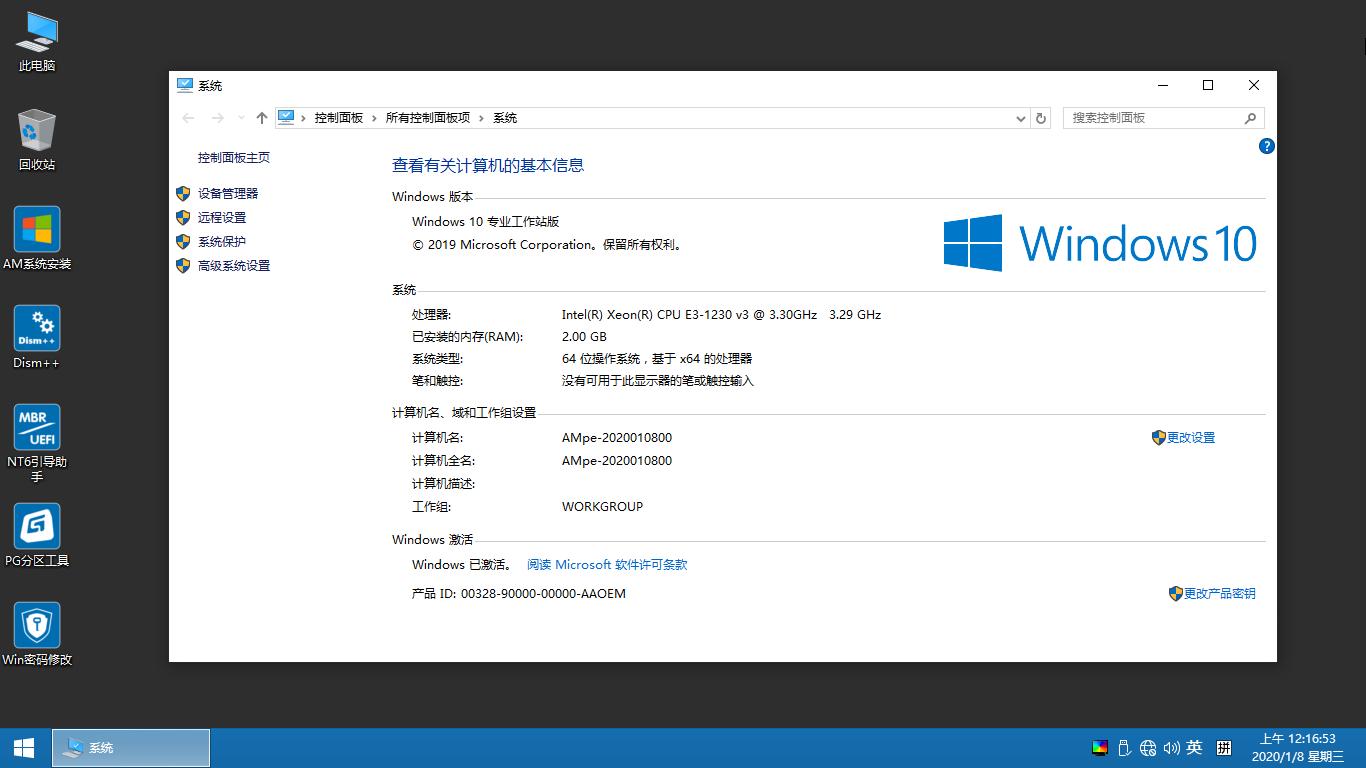Screen dimensions: 1366x768
Task: Open the address bar history dropdown
Action: (1020, 118)
